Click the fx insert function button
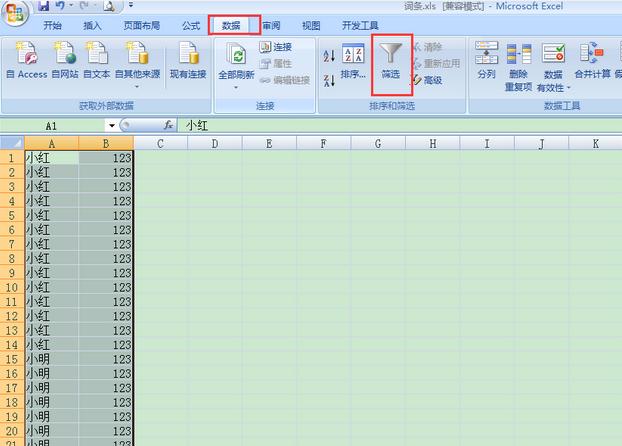 pyautogui.click(x=168, y=125)
